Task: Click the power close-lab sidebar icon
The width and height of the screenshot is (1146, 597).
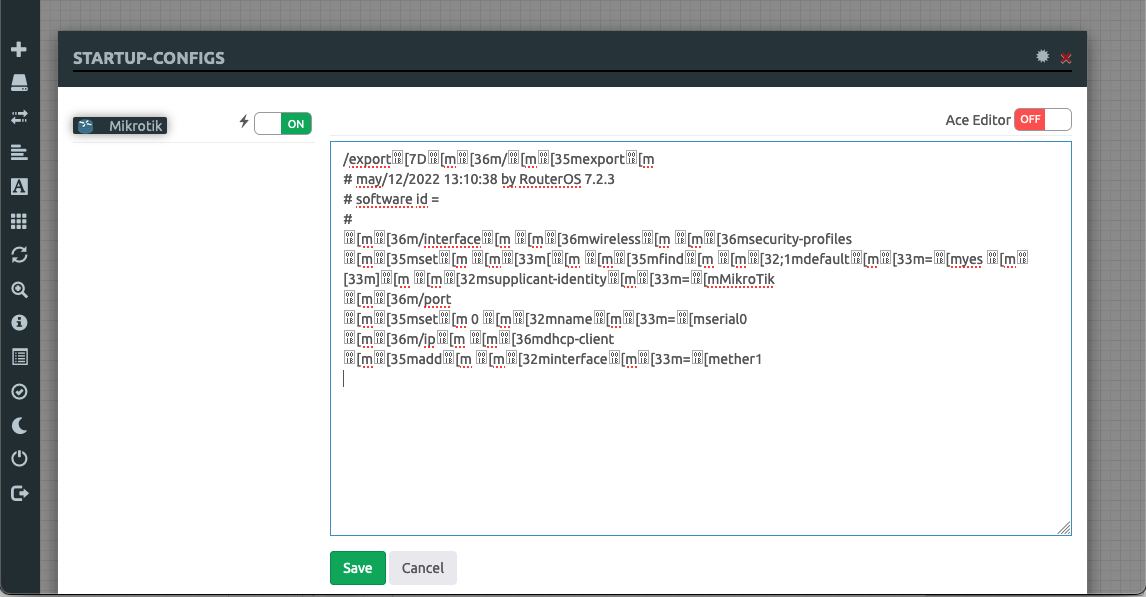Action: point(19,459)
